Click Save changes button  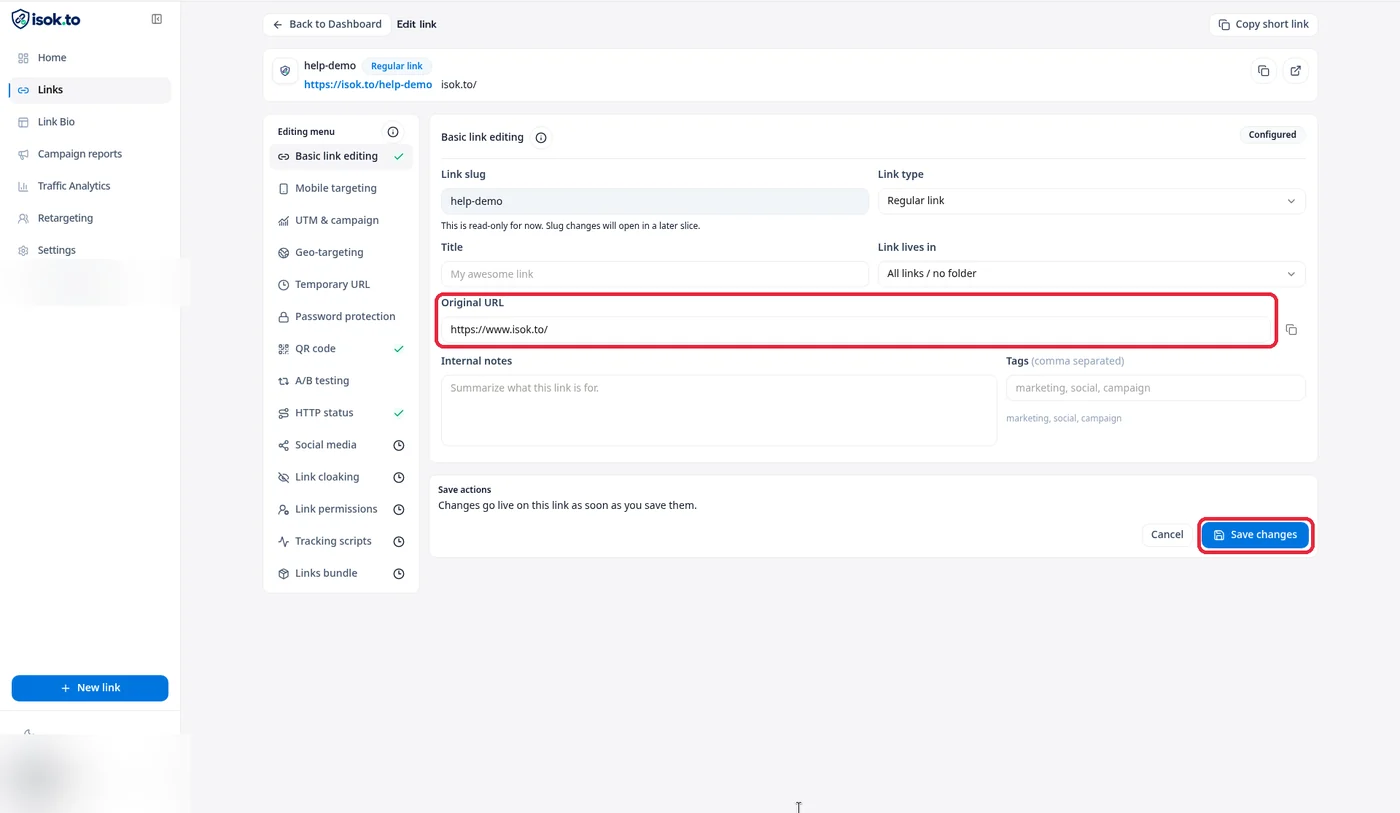1255,535
